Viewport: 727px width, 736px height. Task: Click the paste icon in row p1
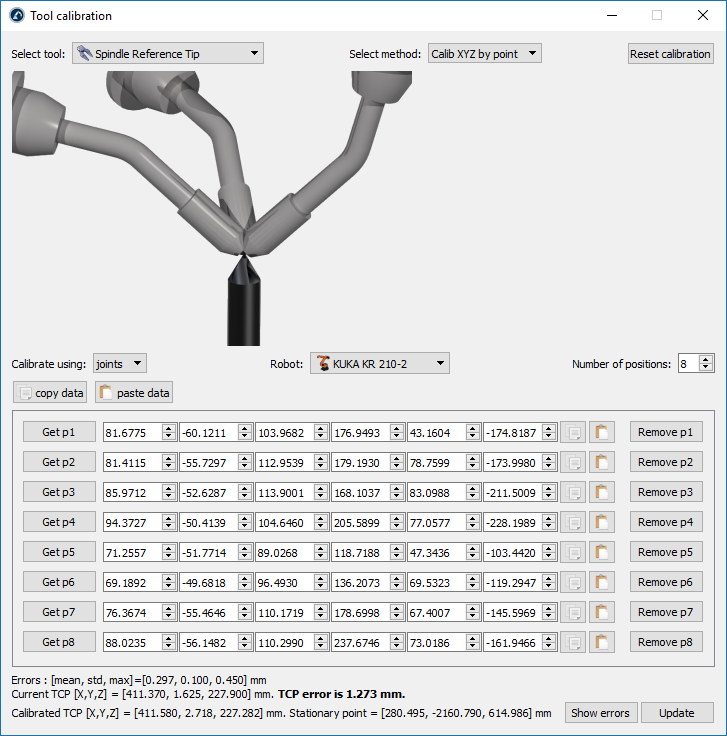coord(602,432)
